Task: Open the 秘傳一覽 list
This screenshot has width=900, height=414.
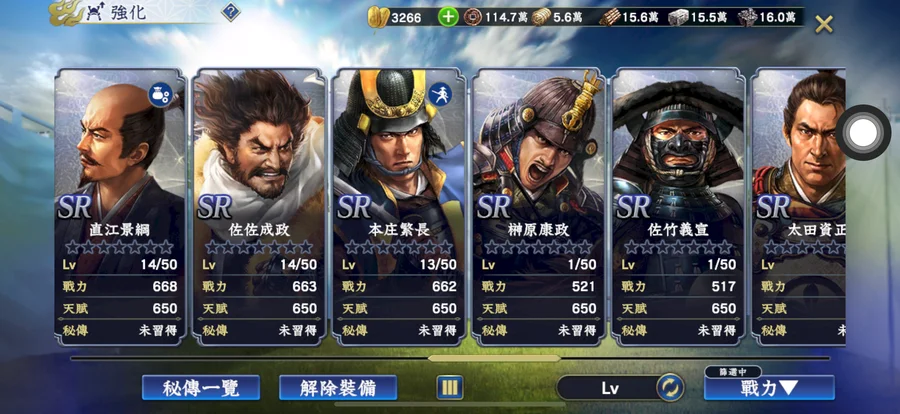Action: pos(201,388)
